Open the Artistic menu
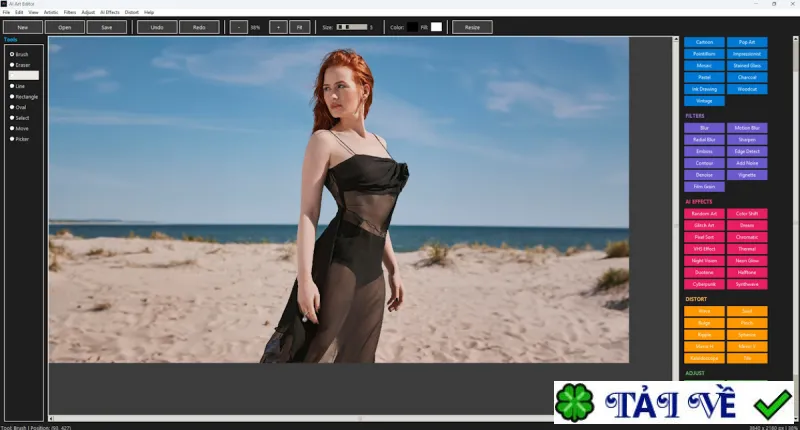This screenshot has width=800, height=430. (51, 12)
